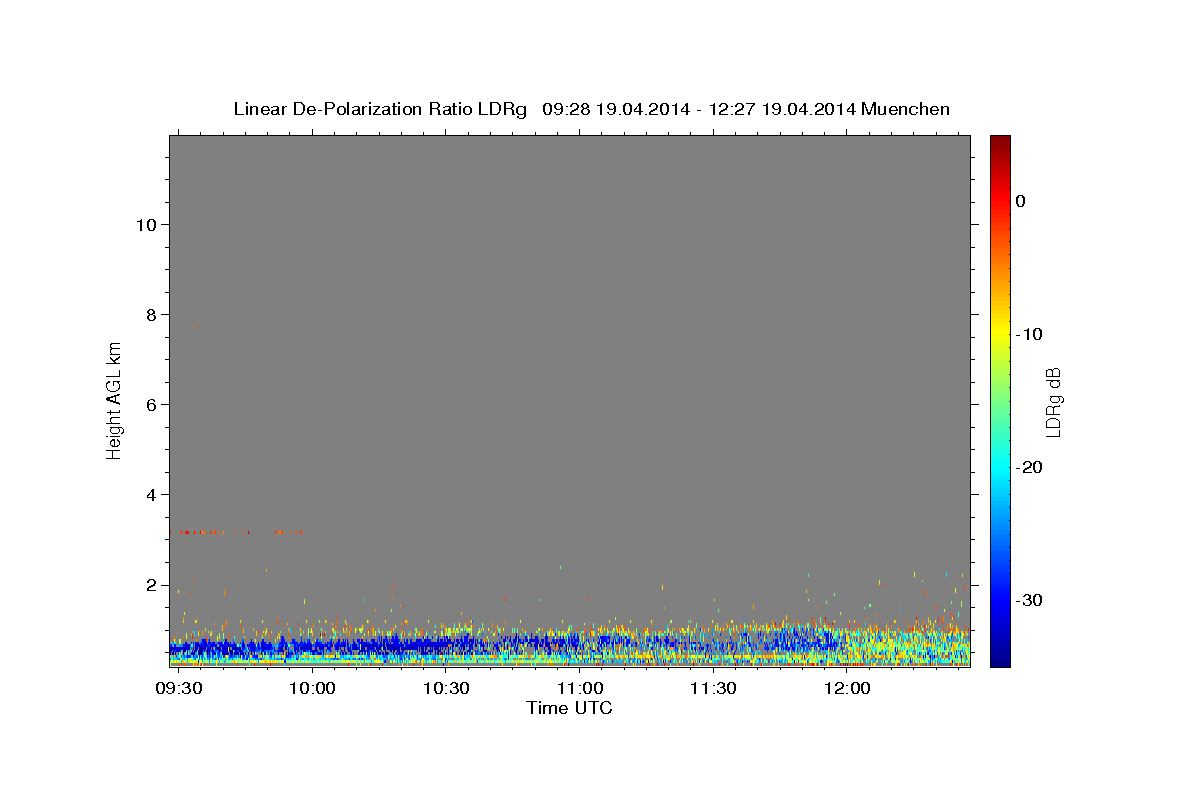Click the start time '09:28 19.04.2014' in the title
Image resolution: width=1200 pixels, height=800 pixels.
[x=616, y=109]
